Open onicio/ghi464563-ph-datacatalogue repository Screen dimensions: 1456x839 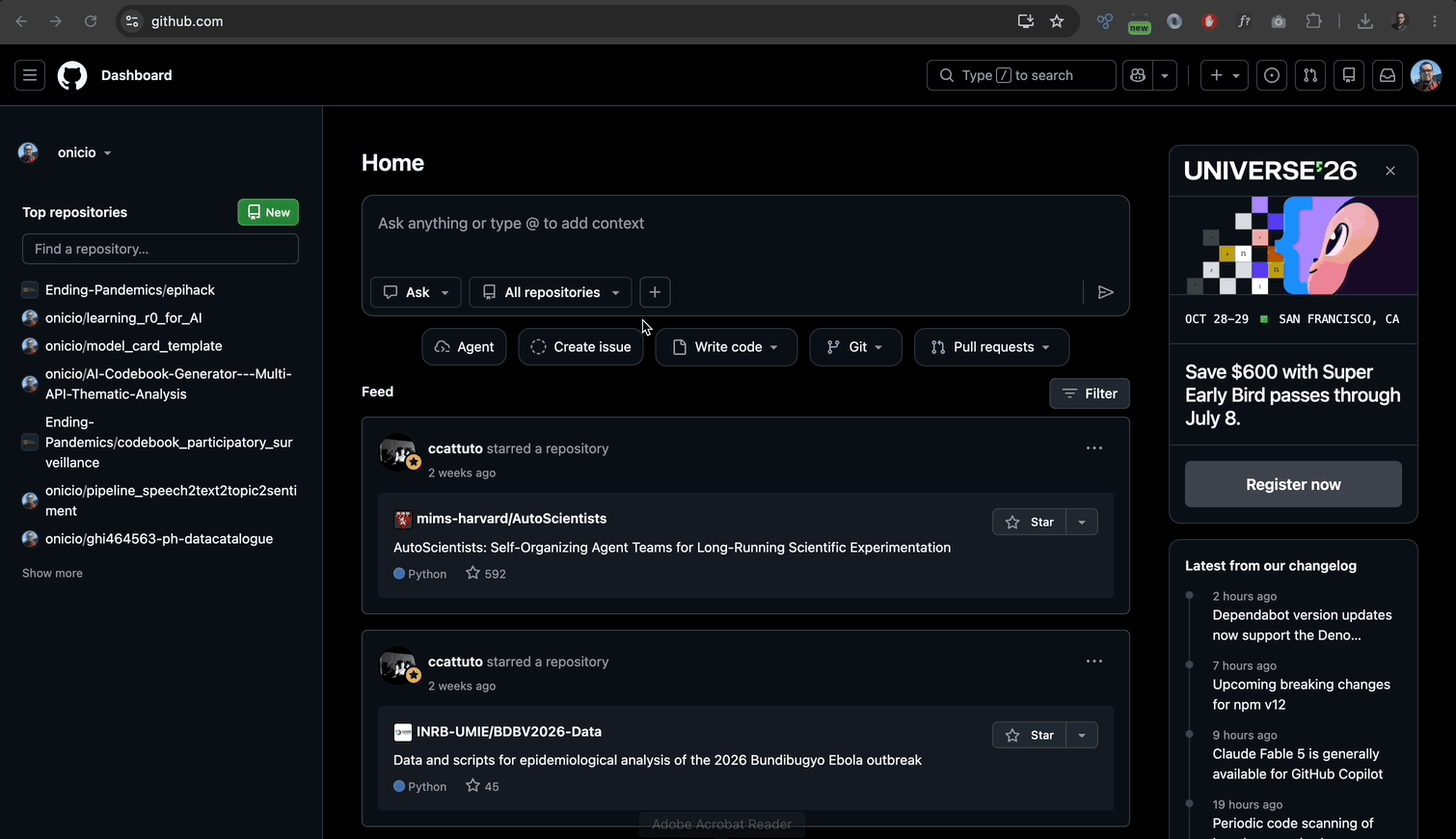159,538
